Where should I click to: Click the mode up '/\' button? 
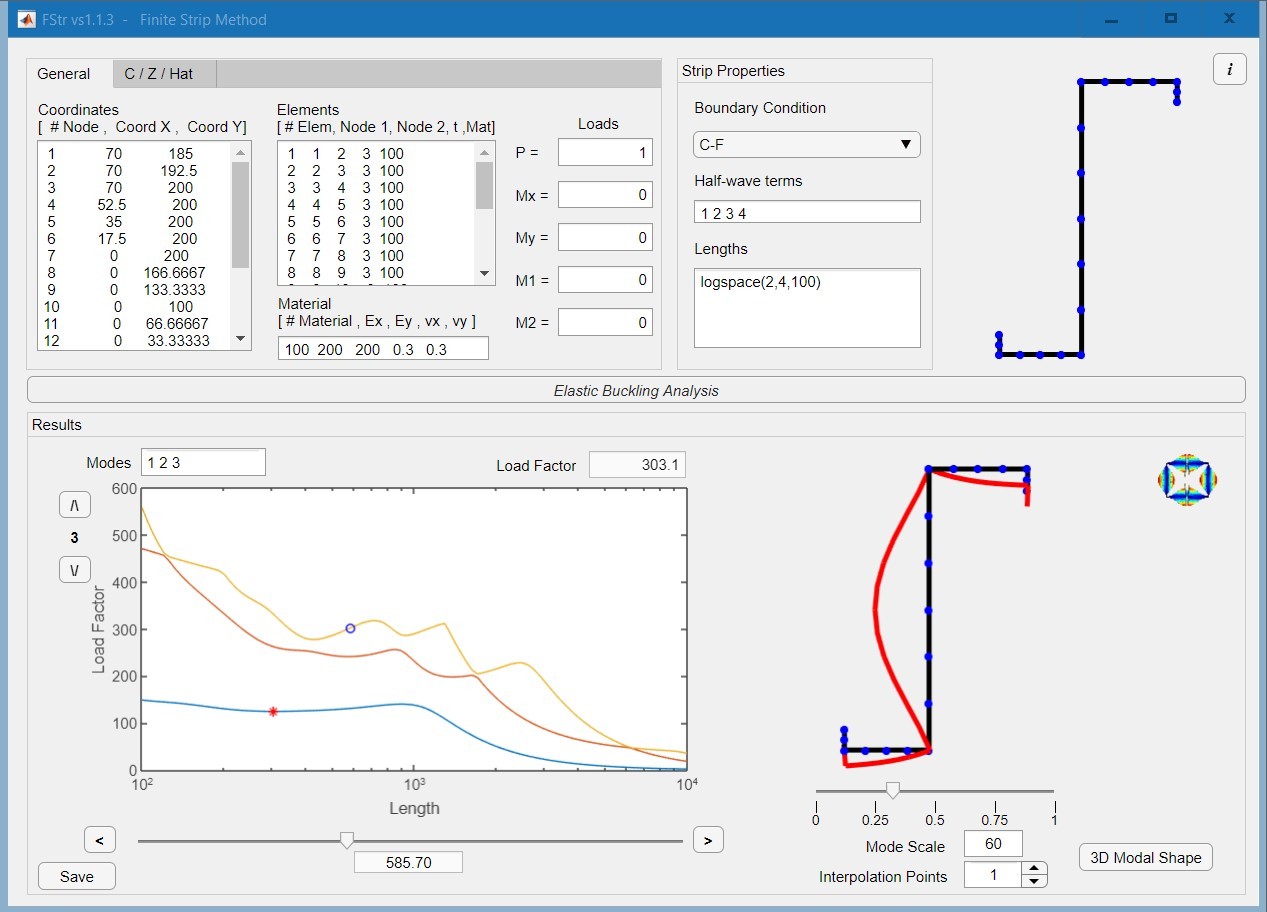pos(75,505)
